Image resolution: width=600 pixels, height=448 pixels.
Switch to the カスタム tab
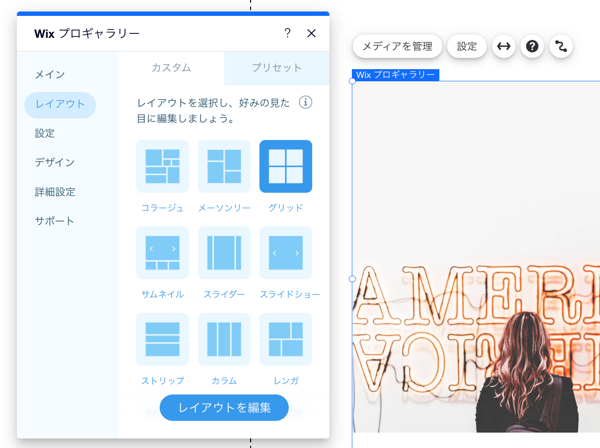click(171, 68)
